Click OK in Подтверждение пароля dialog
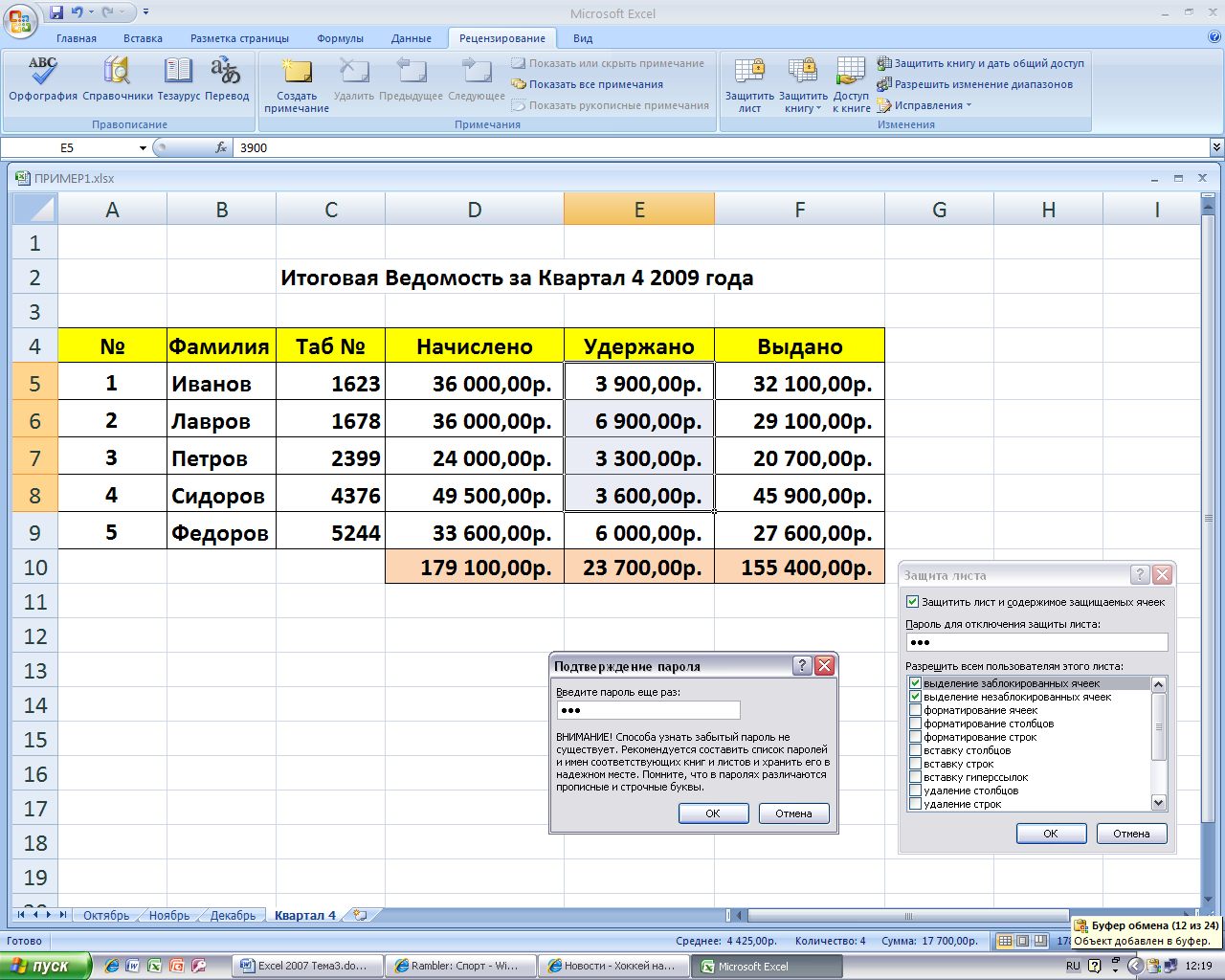This screenshot has width=1225, height=980. tap(713, 813)
